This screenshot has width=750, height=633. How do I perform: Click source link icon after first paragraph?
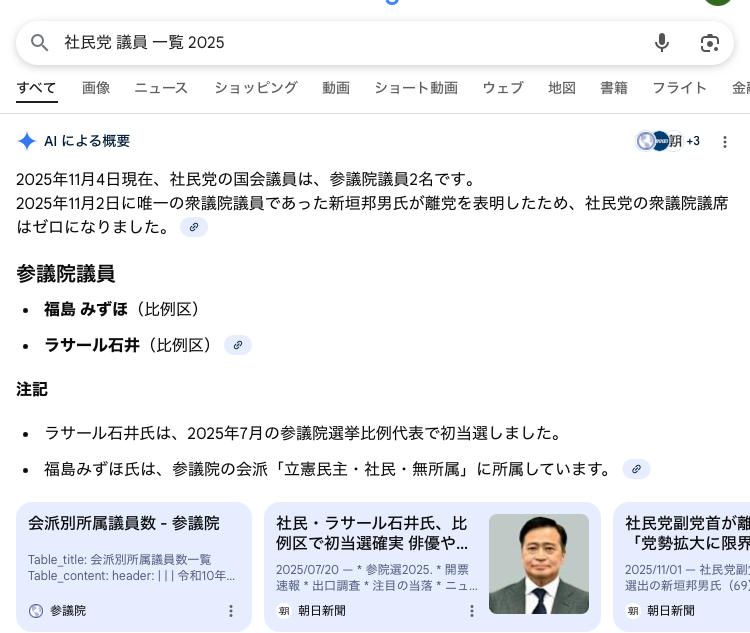point(194,227)
